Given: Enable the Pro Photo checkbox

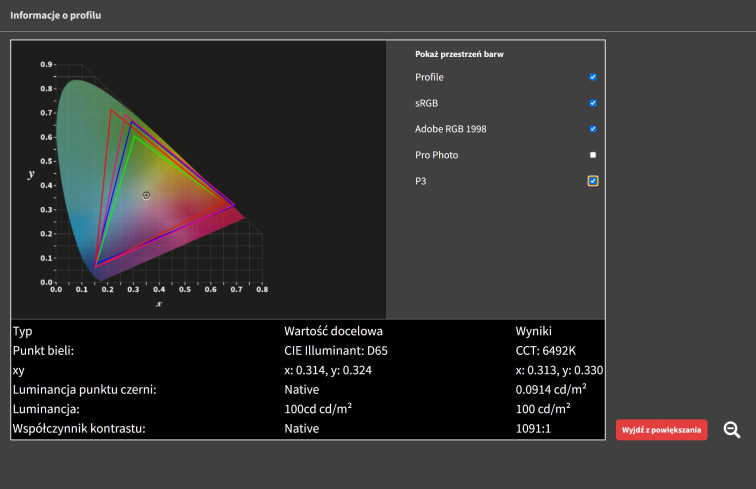Looking at the screenshot, I should (593, 155).
